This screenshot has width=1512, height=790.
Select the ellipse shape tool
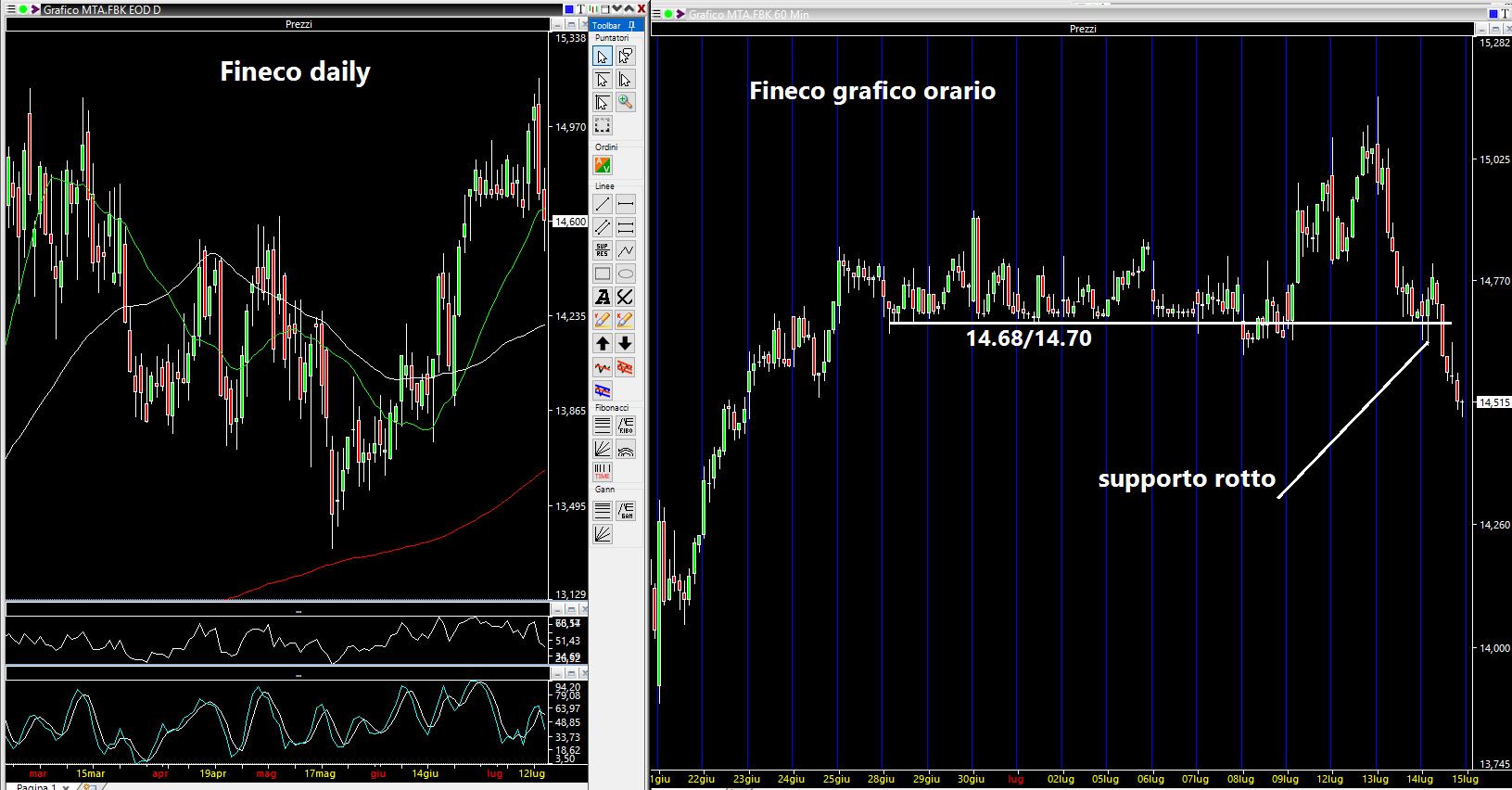[x=626, y=274]
